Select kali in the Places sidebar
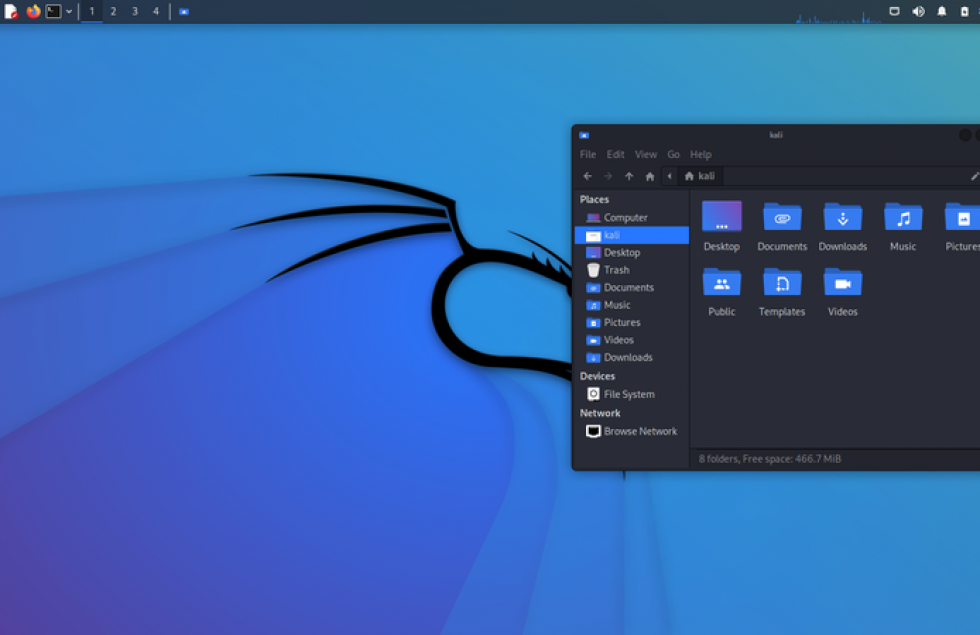The image size is (980, 635). (x=631, y=235)
